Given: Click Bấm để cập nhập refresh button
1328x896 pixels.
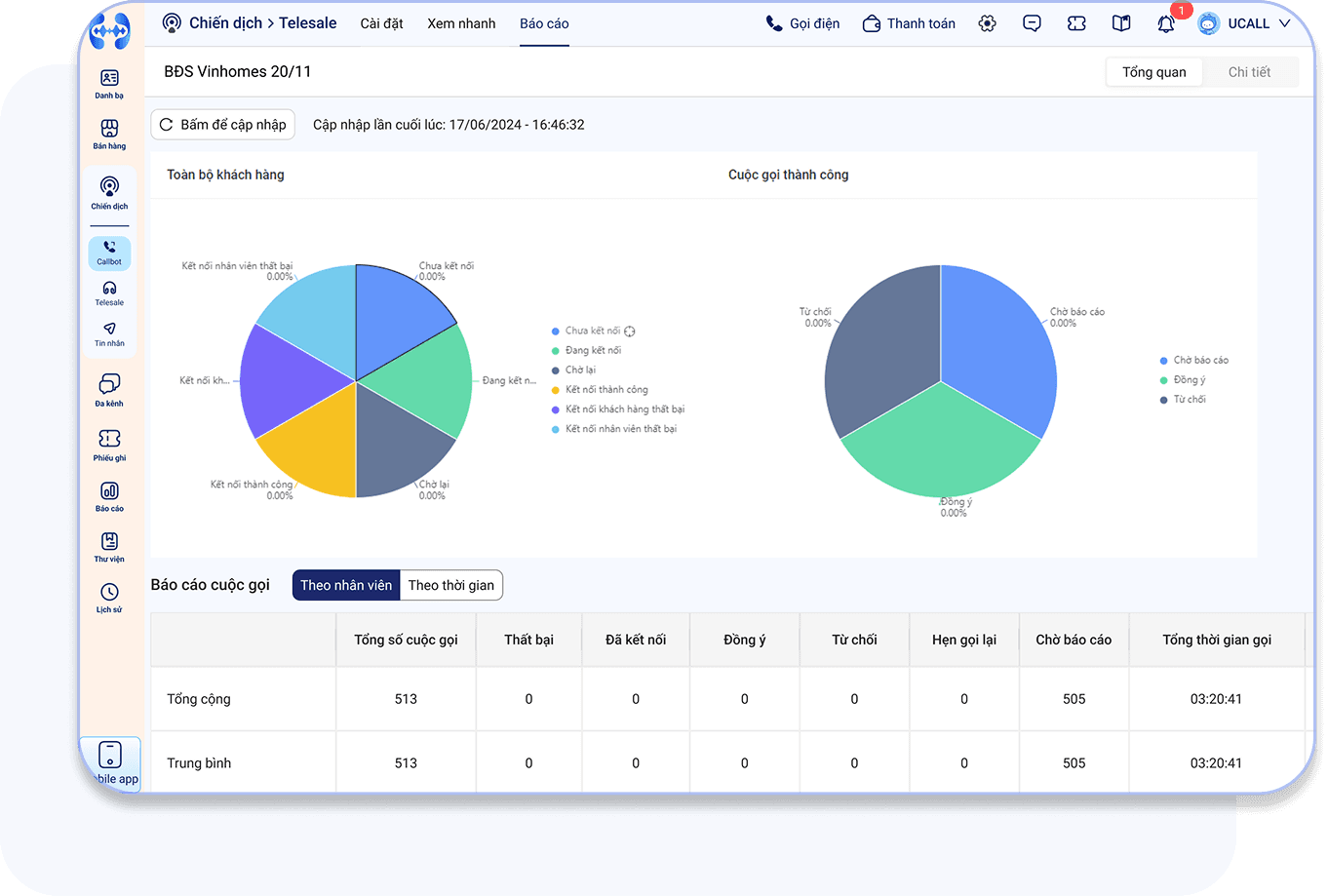Looking at the screenshot, I should point(223,125).
